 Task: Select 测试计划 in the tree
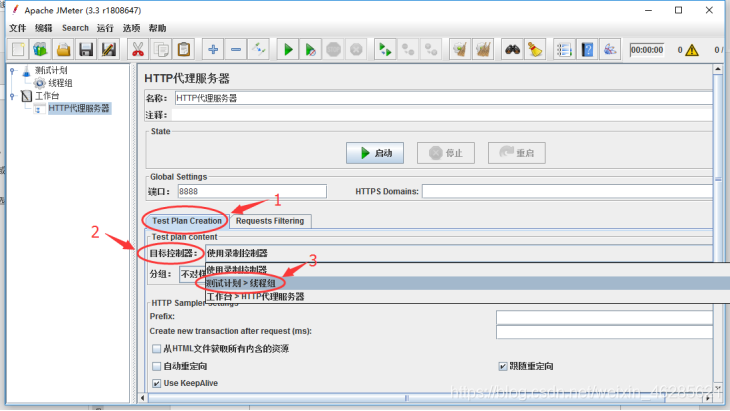click(x=51, y=70)
